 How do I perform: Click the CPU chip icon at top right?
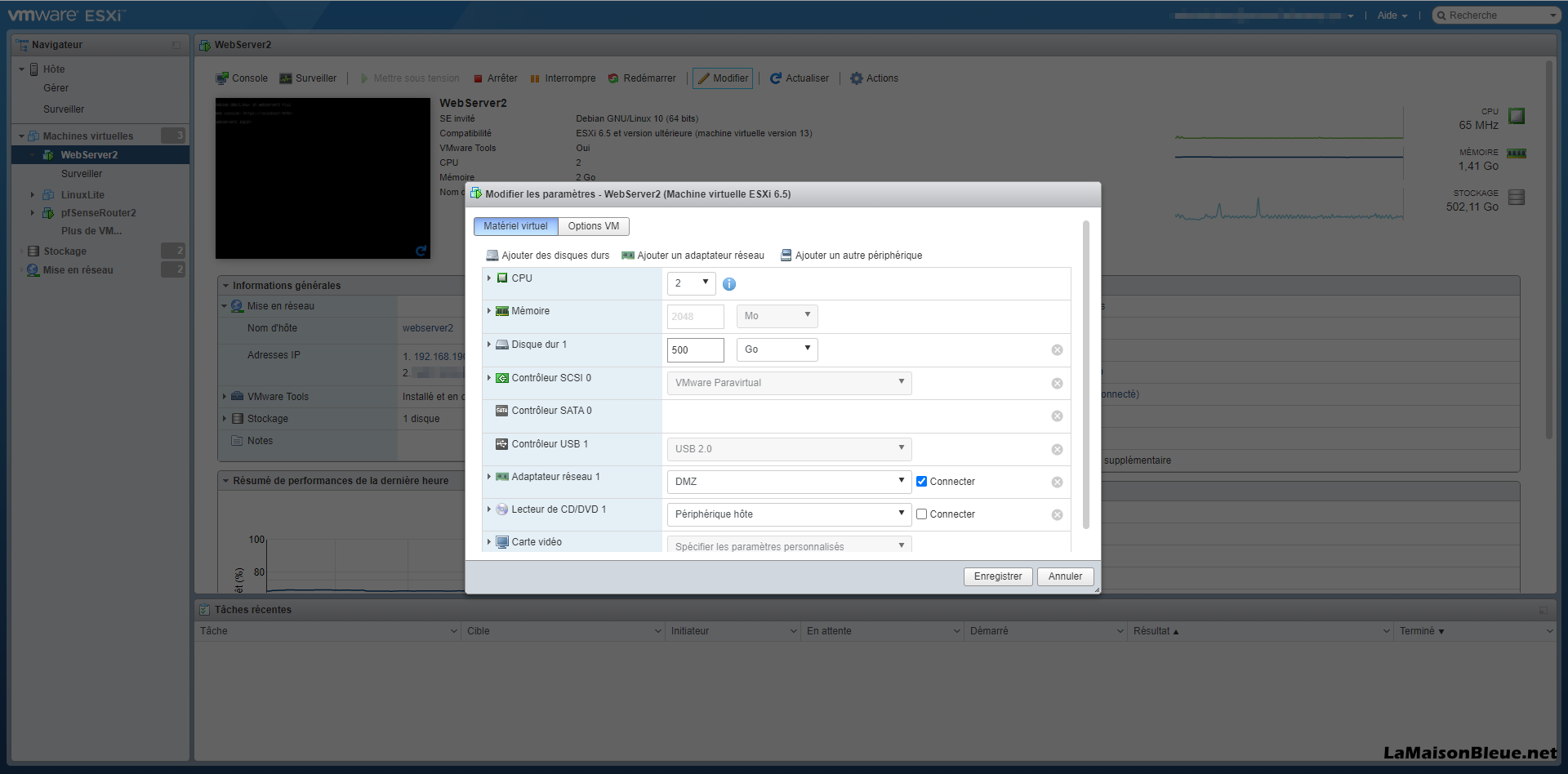1517,116
